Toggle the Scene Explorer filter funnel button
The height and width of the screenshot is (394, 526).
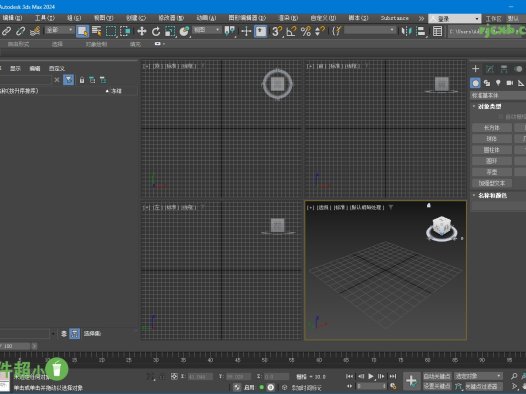(x=68, y=80)
